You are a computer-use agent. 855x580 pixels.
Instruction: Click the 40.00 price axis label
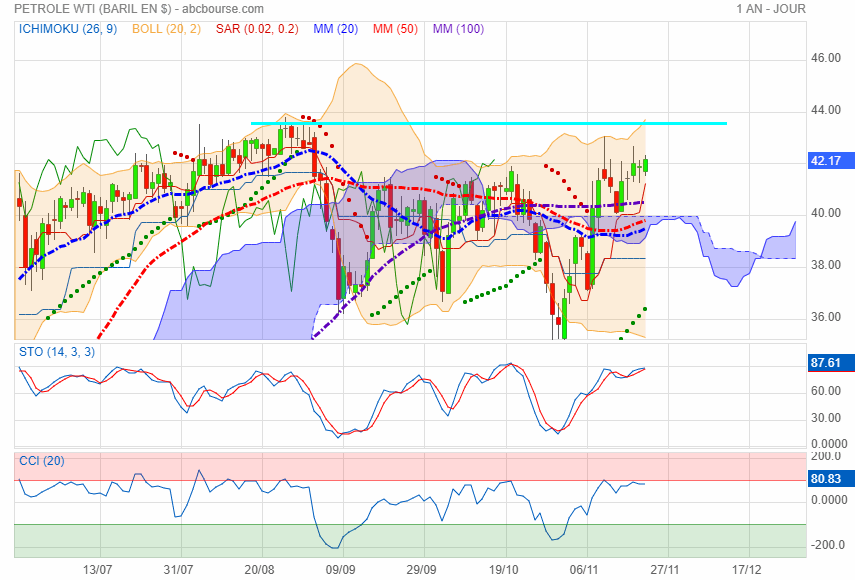[x=826, y=213]
